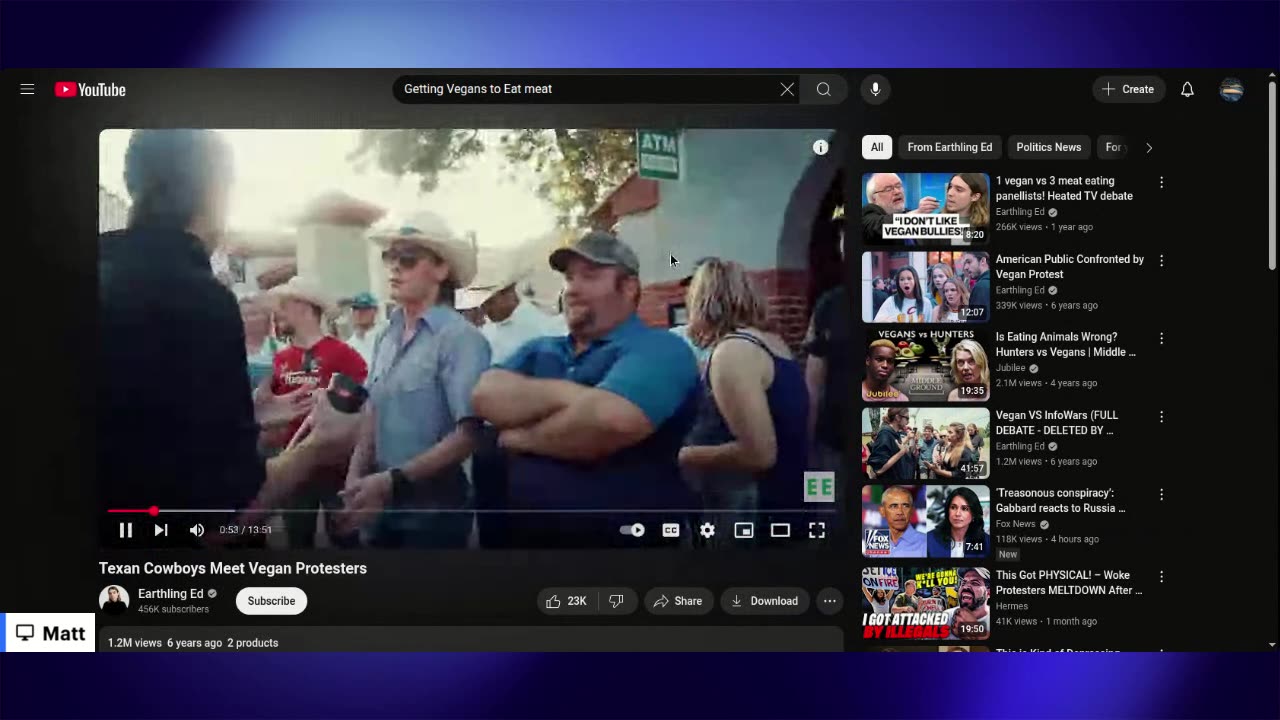The image size is (1280, 720).
Task: Open options for 'American Public Confronted' video
Action: coord(1161,260)
